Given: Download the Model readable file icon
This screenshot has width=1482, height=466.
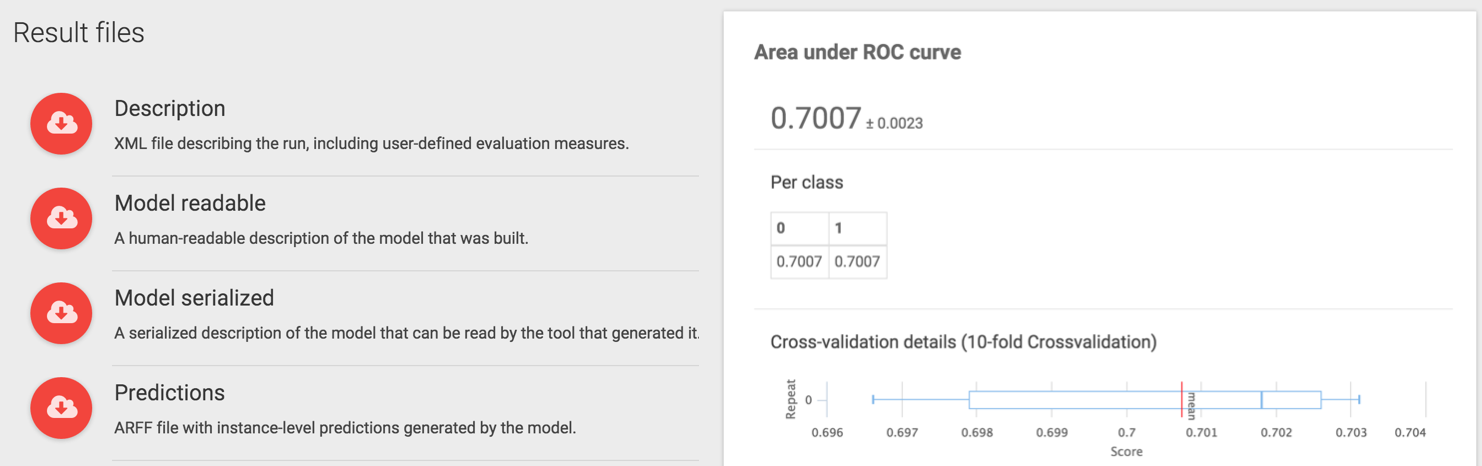Looking at the screenshot, I should (x=61, y=218).
